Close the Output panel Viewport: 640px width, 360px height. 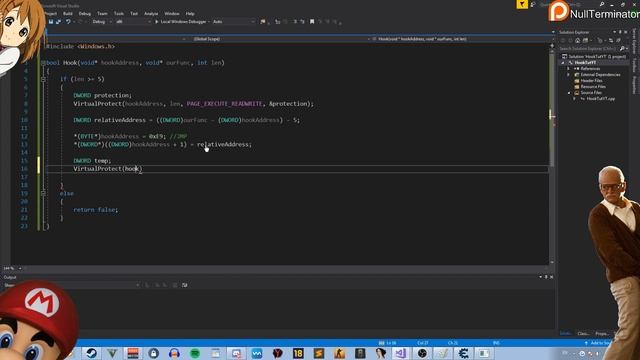tap(551, 277)
